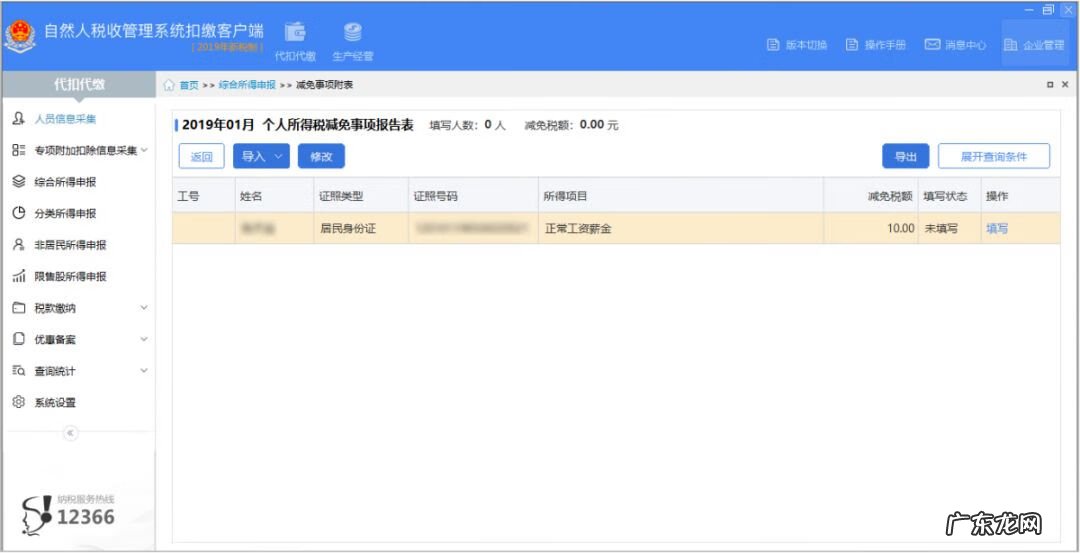Click the 减免事项附表 breadcrumb text

(324, 85)
